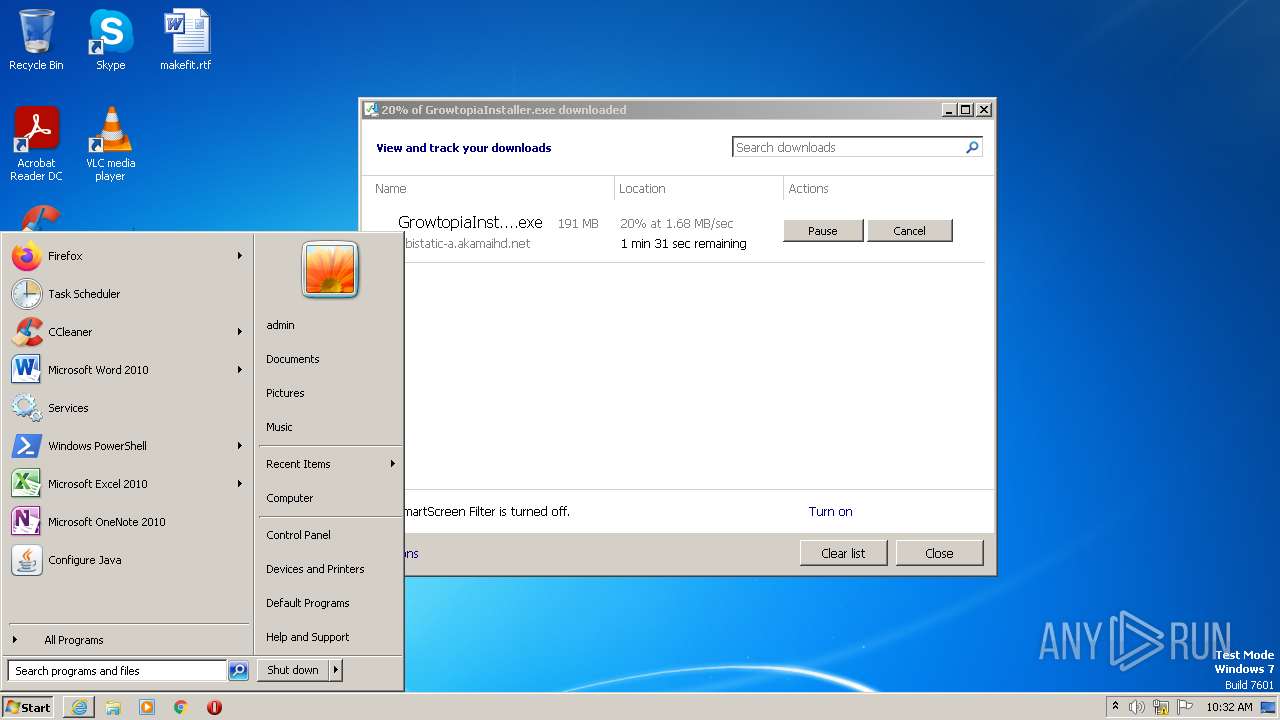Viewport: 1280px width, 720px height.
Task: Click the Search programs and files box
Action: click(x=117, y=671)
